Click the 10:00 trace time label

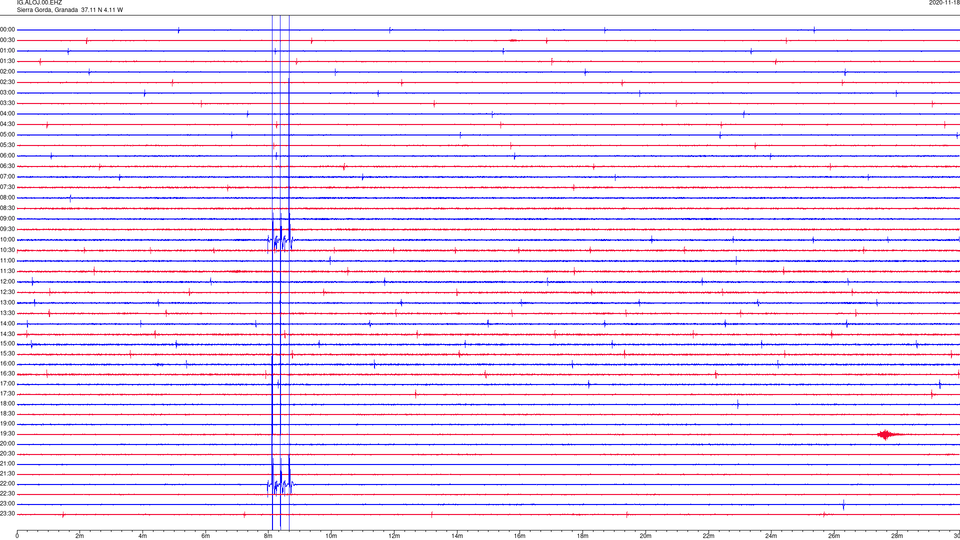click(x=8, y=240)
